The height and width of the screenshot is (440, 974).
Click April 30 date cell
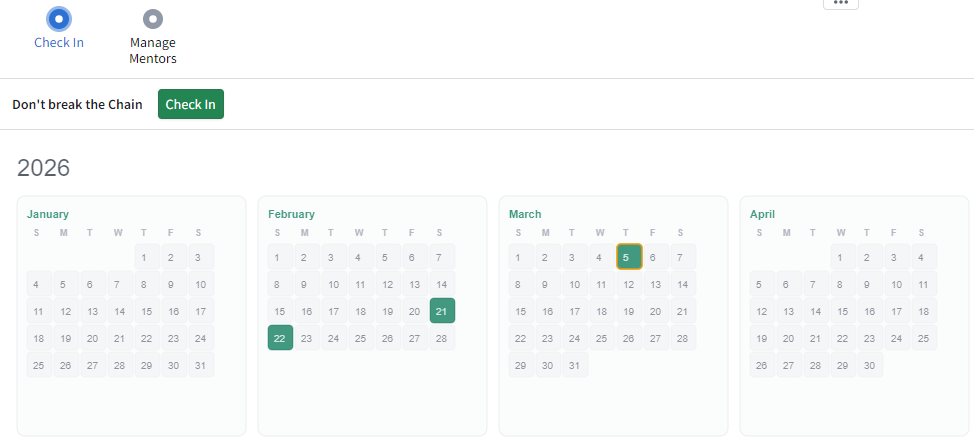click(x=870, y=365)
